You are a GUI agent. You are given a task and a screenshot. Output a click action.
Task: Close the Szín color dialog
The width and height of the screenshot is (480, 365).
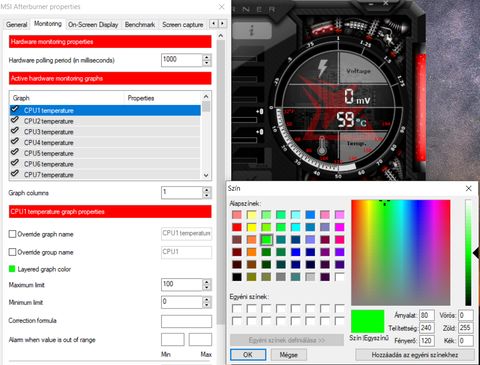[468, 188]
